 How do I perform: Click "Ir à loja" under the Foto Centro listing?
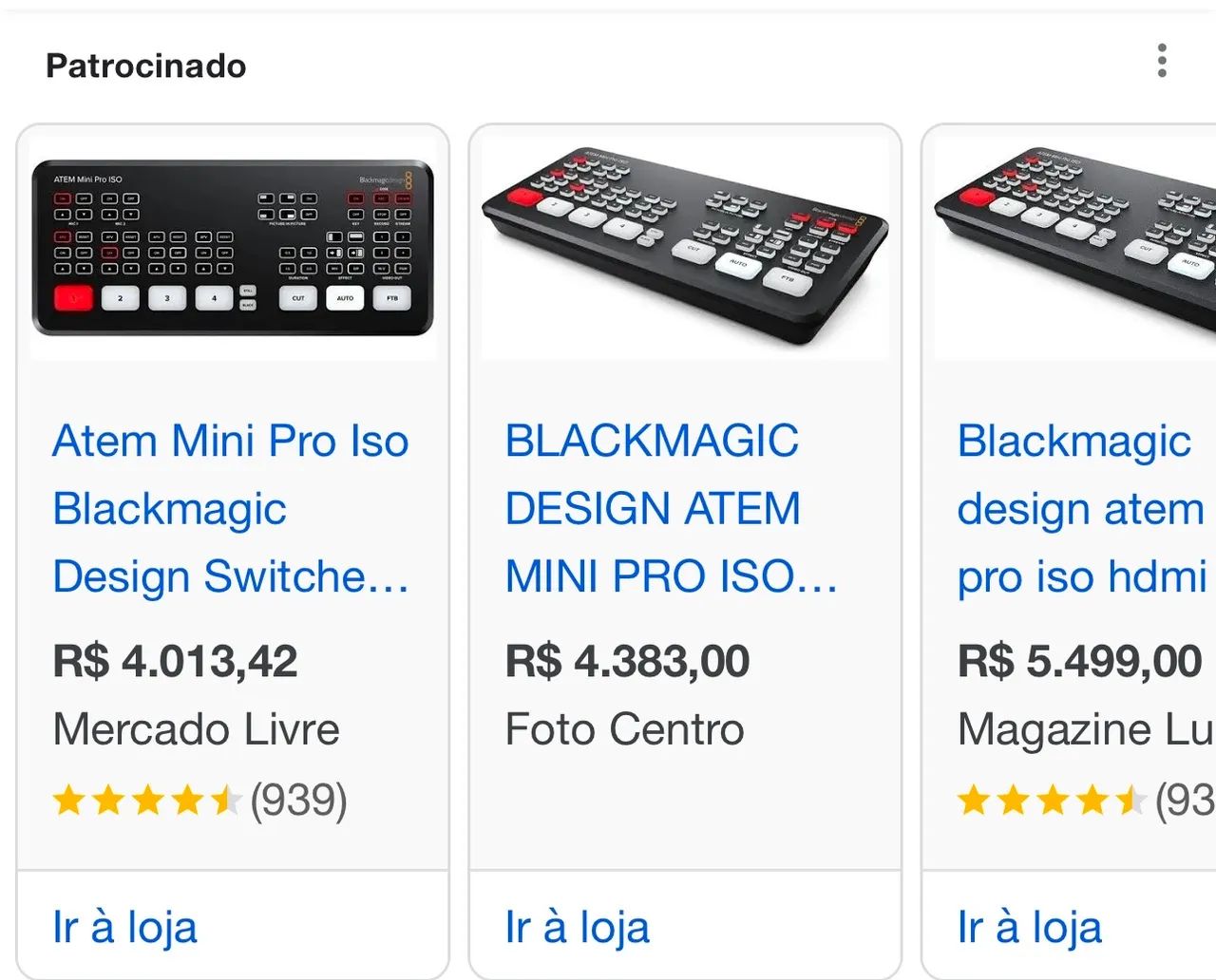pyautogui.click(x=578, y=926)
